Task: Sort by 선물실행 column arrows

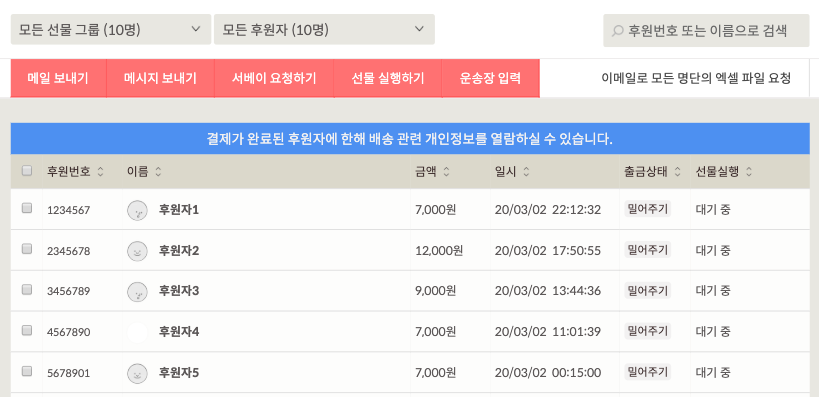Action: click(749, 171)
